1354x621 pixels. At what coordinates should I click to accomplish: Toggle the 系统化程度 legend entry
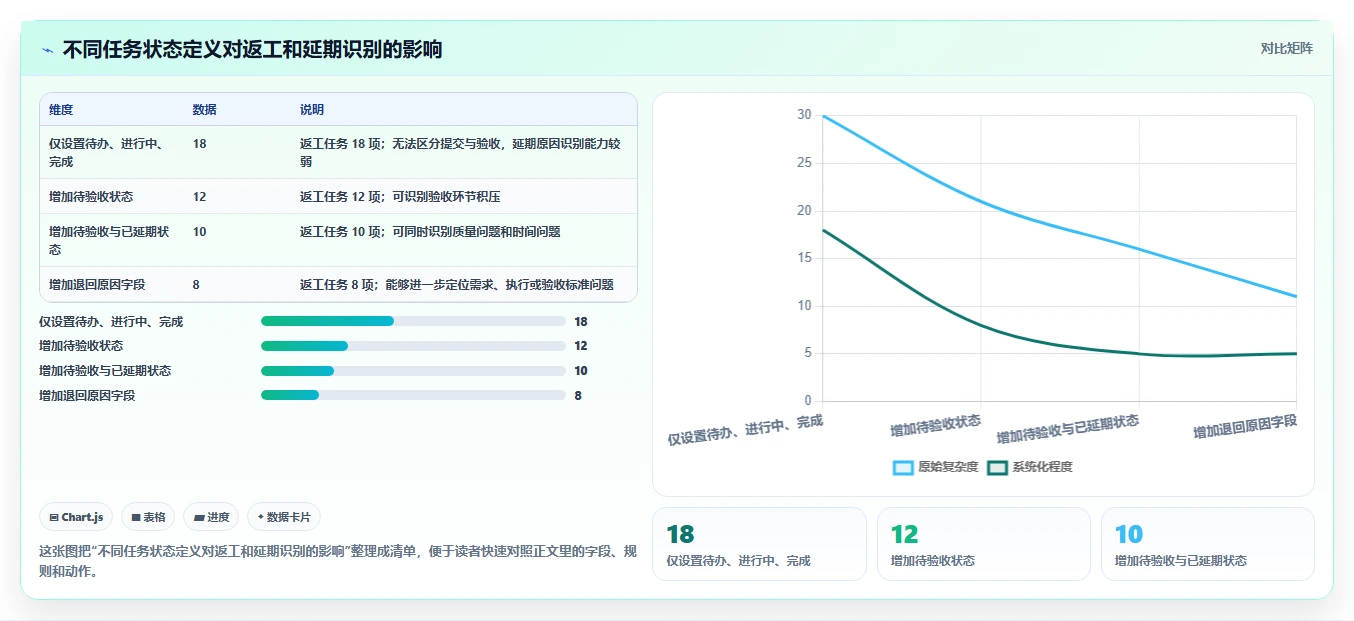[1029, 467]
